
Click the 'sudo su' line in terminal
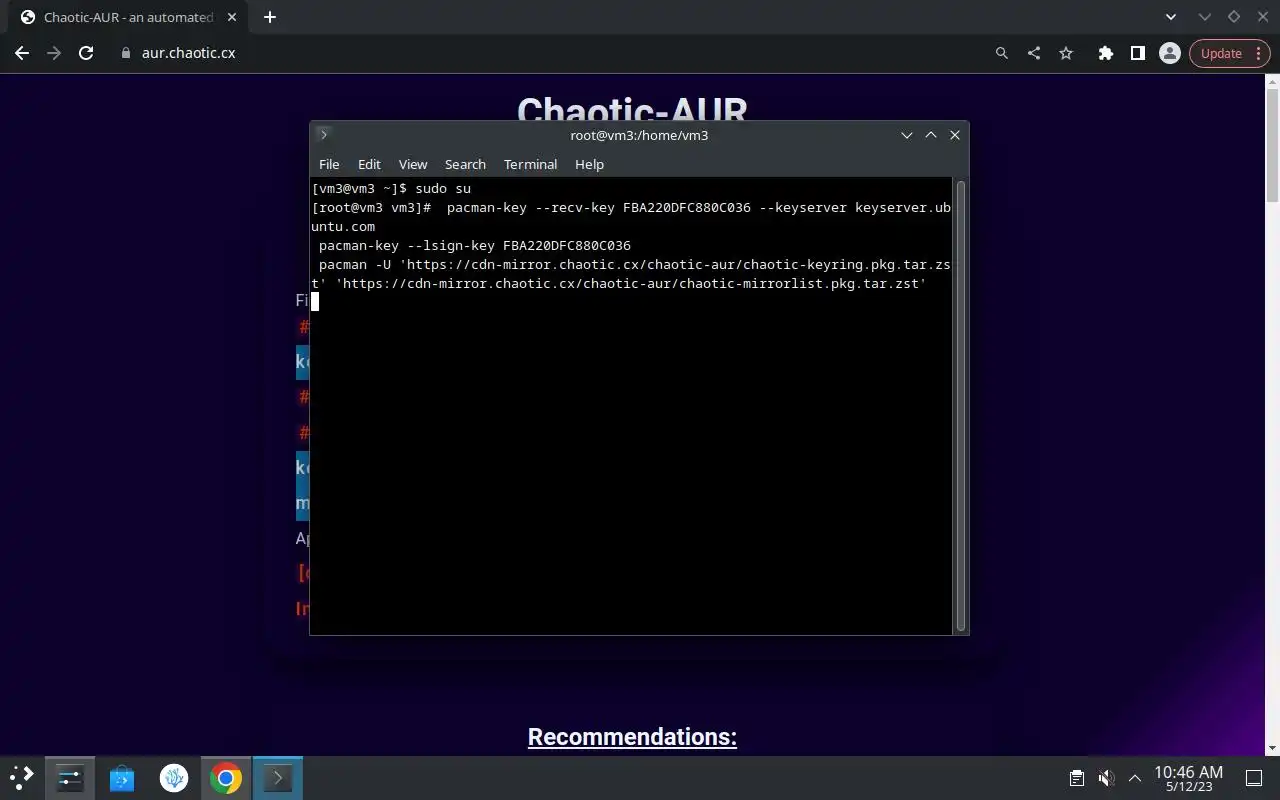[391, 188]
